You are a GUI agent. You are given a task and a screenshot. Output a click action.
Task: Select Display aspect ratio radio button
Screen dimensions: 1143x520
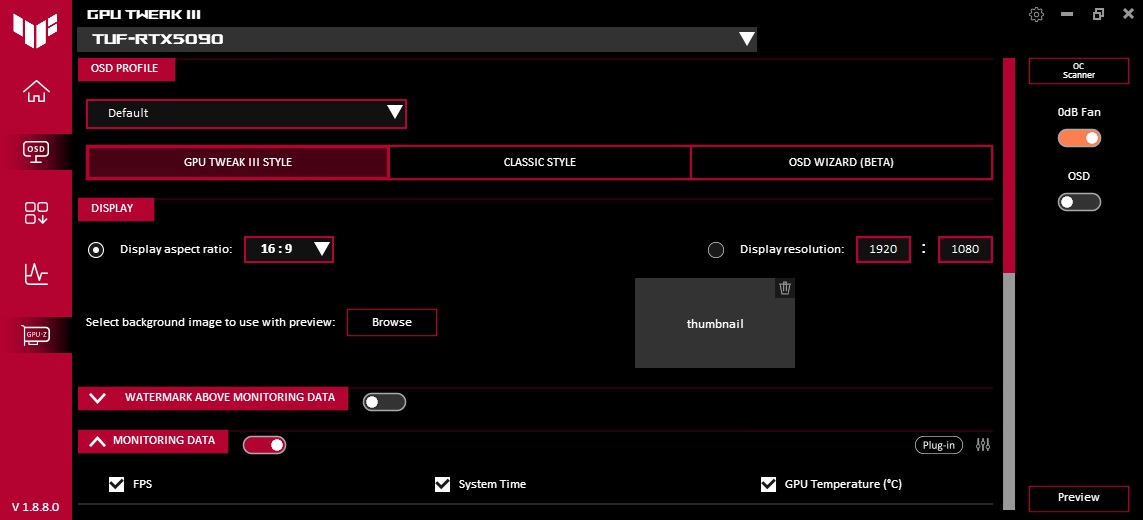[x=96, y=250]
